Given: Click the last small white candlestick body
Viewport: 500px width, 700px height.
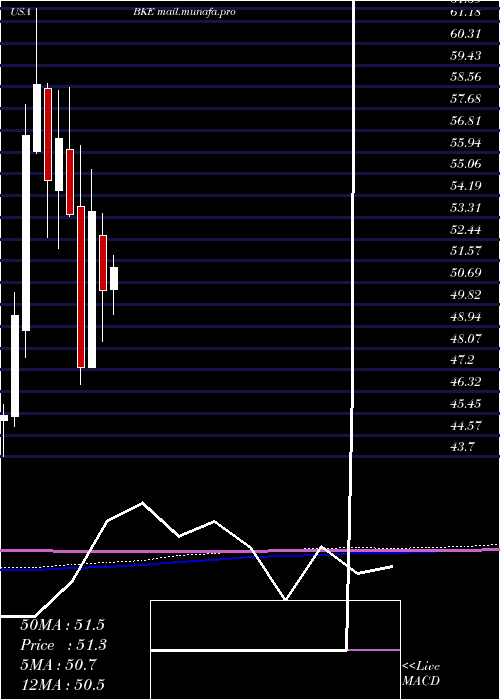Looking at the screenshot, I should 114,279.
